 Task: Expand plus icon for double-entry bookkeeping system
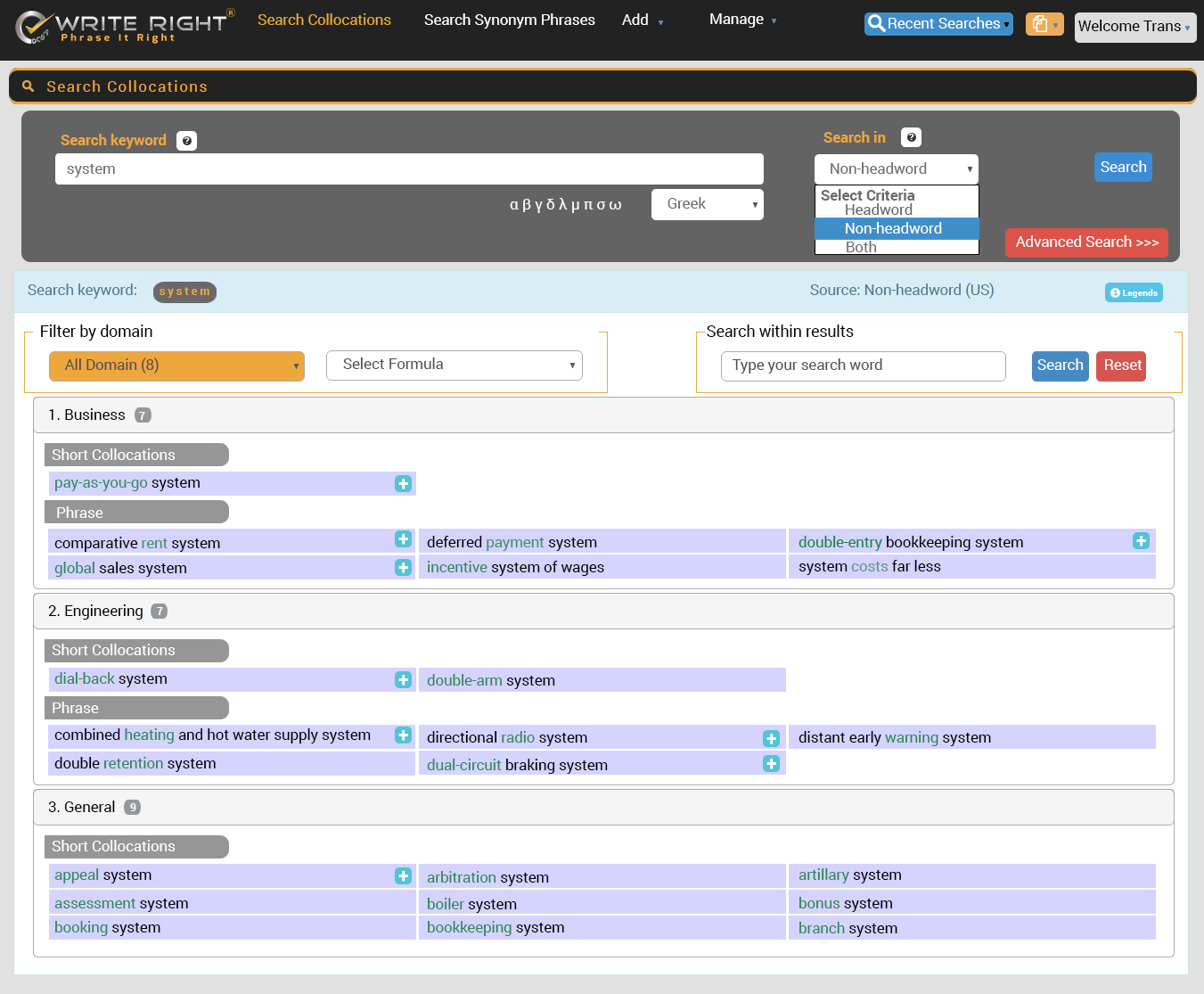pos(1141,541)
